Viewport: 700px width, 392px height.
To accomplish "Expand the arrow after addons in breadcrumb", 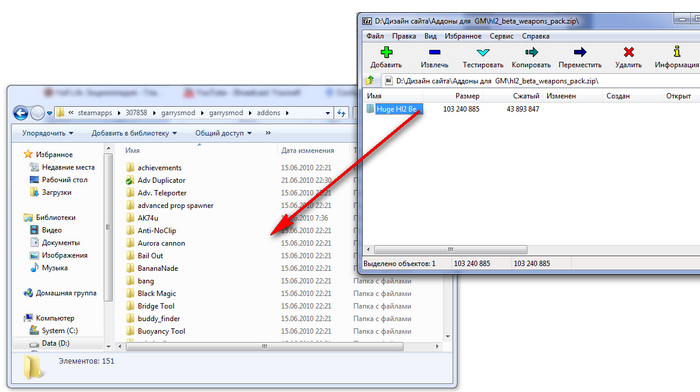I will 287,113.
